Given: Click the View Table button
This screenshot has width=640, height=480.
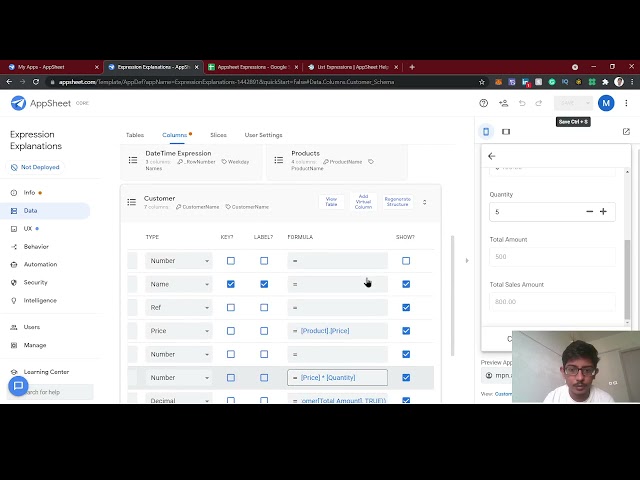Looking at the screenshot, I should tap(331, 202).
